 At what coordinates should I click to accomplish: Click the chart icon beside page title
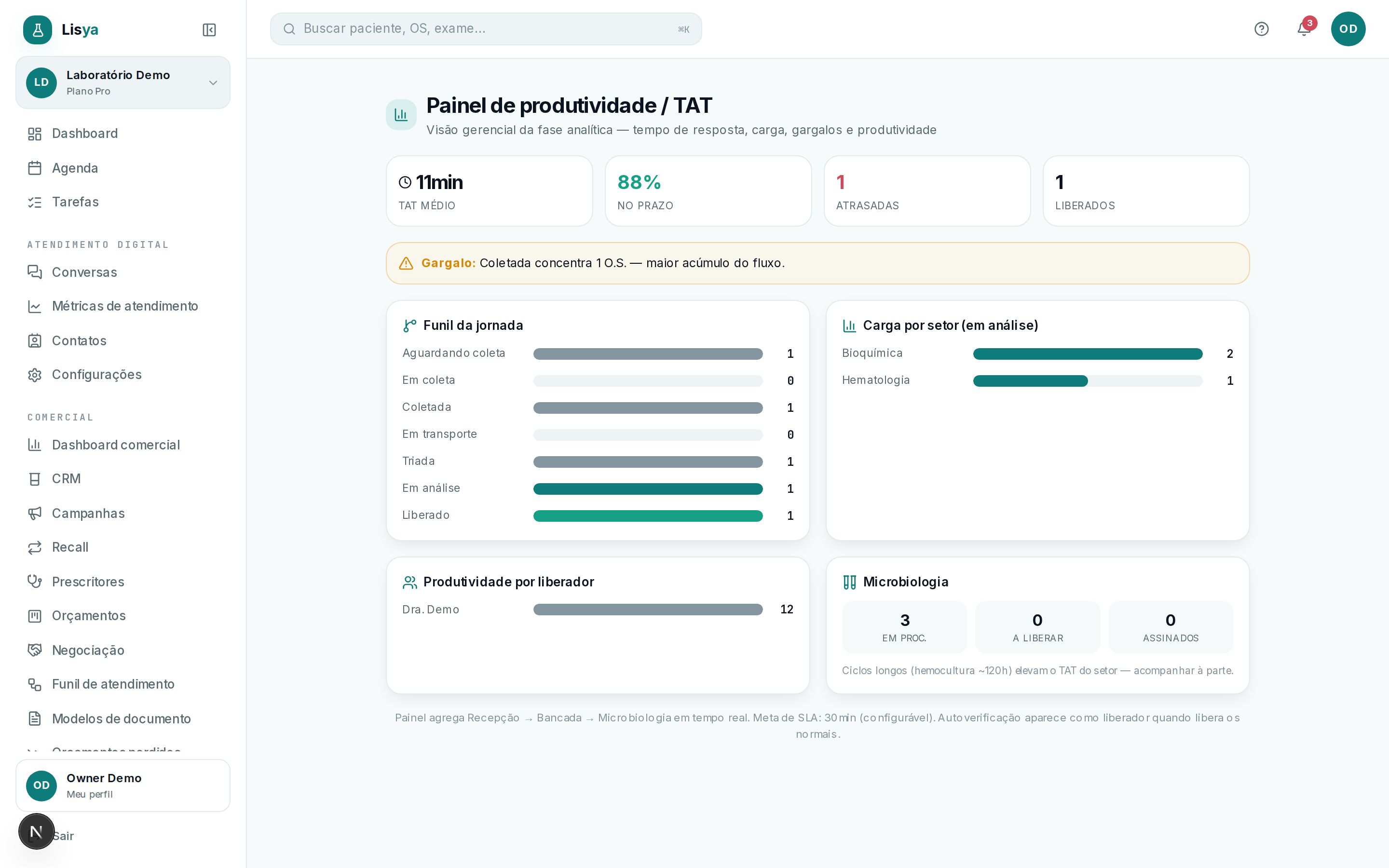pyautogui.click(x=401, y=115)
